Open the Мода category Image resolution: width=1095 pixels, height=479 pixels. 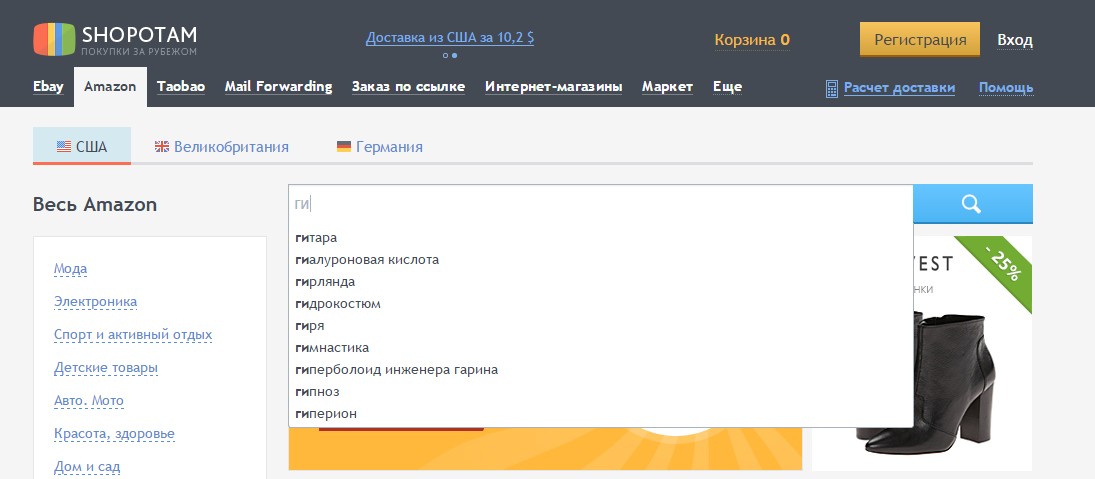point(71,269)
